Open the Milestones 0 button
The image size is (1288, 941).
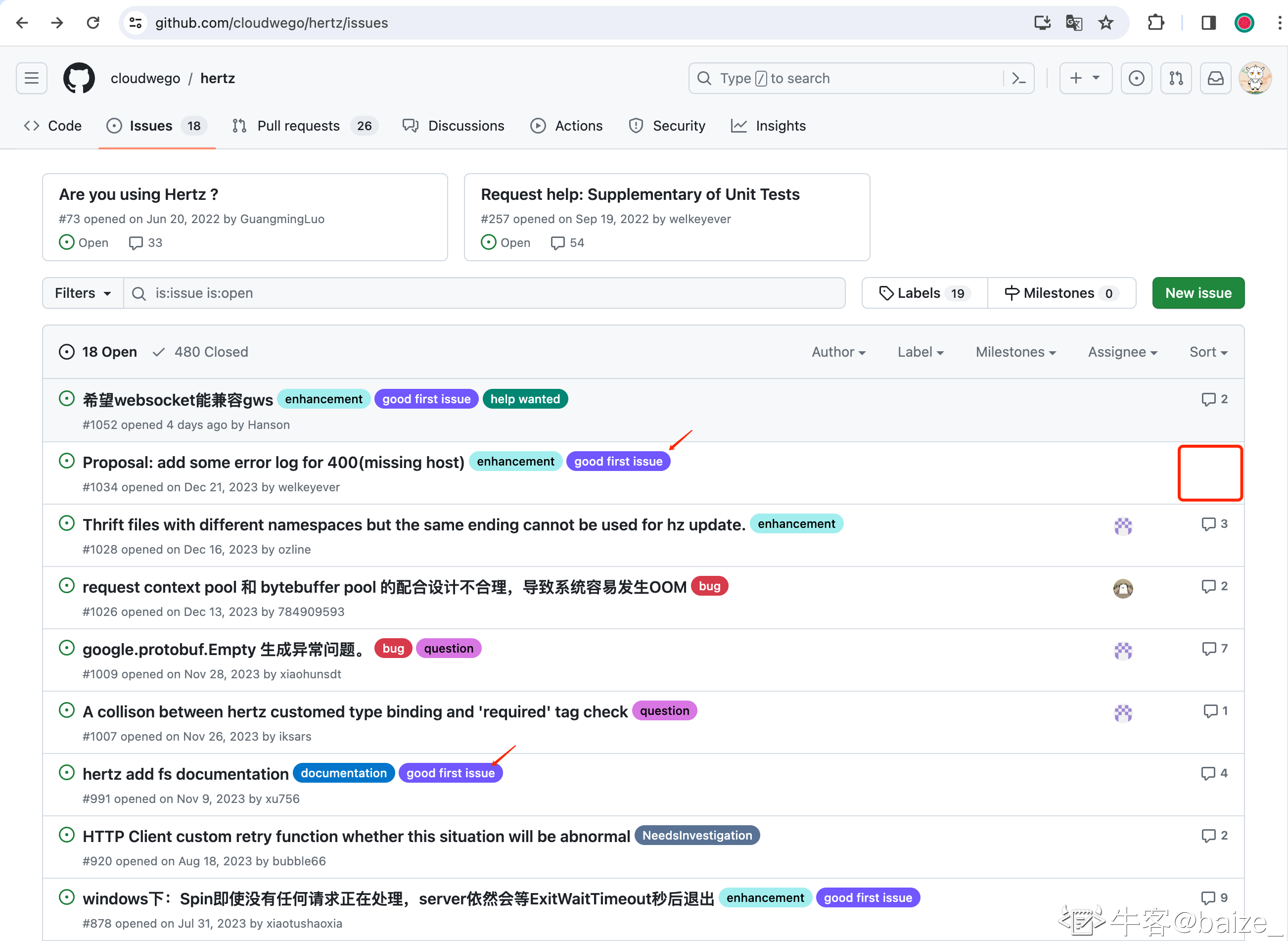point(1062,293)
